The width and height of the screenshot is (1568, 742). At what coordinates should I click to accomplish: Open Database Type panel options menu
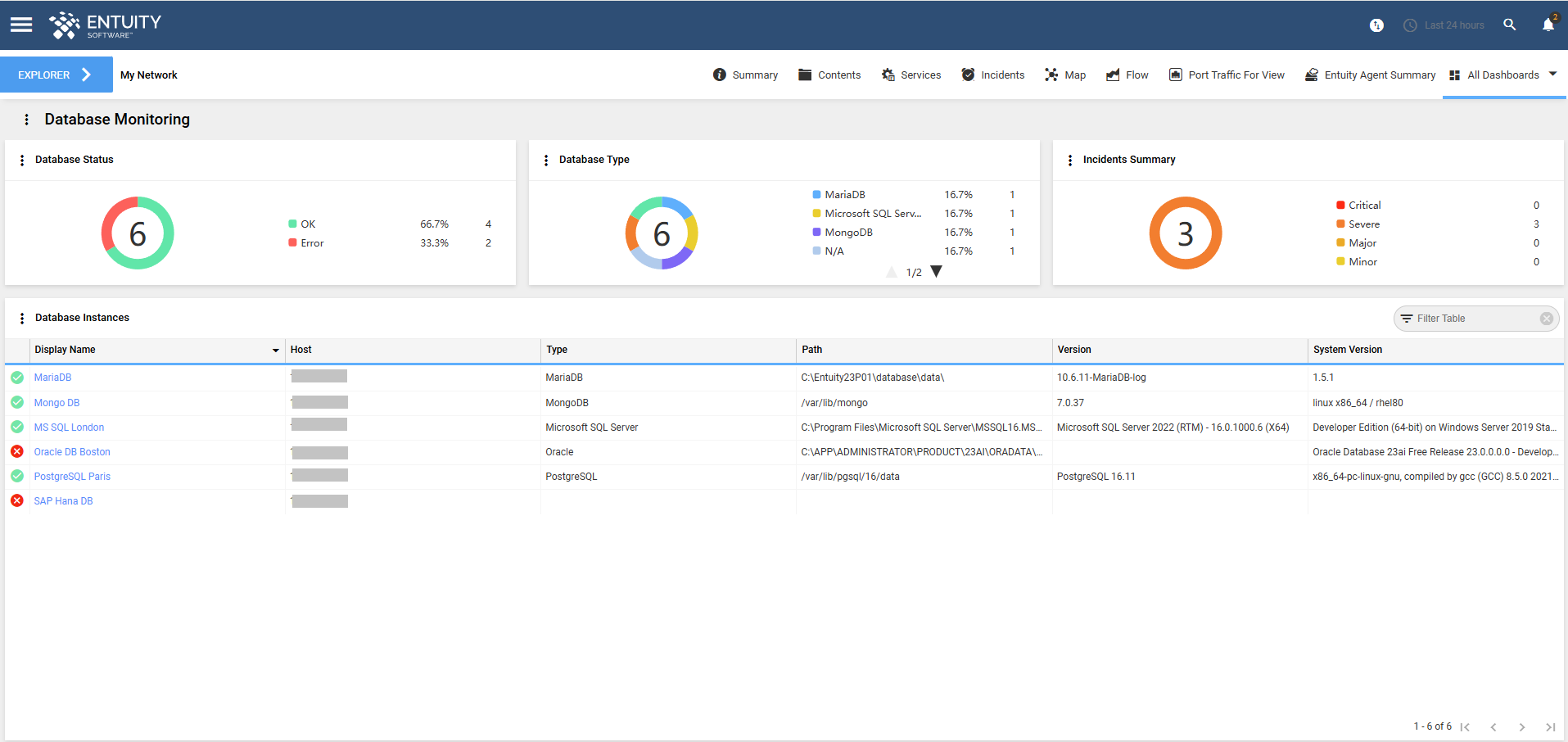[x=546, y=161]
